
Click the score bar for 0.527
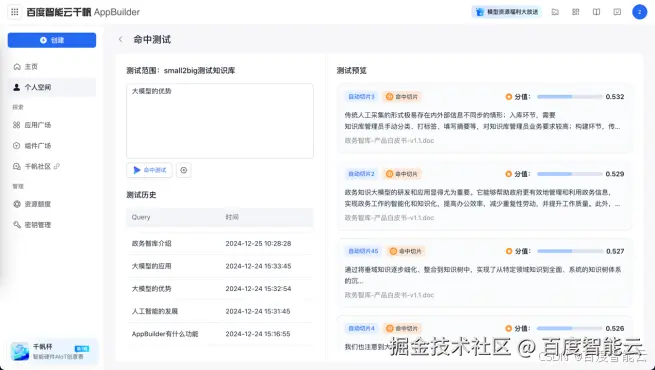[x=570, y=251]
